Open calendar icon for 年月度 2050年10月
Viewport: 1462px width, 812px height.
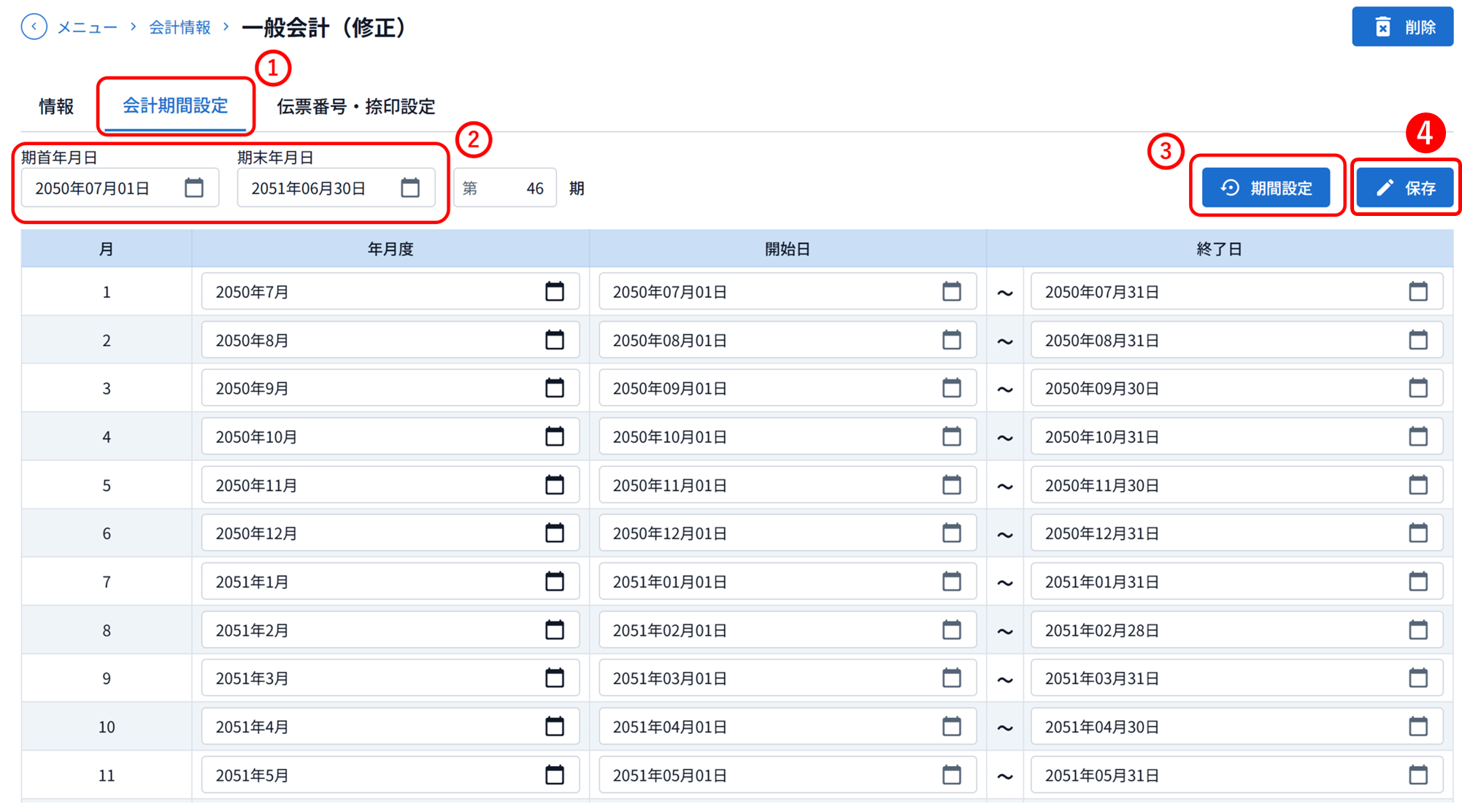tap(555, 436)
